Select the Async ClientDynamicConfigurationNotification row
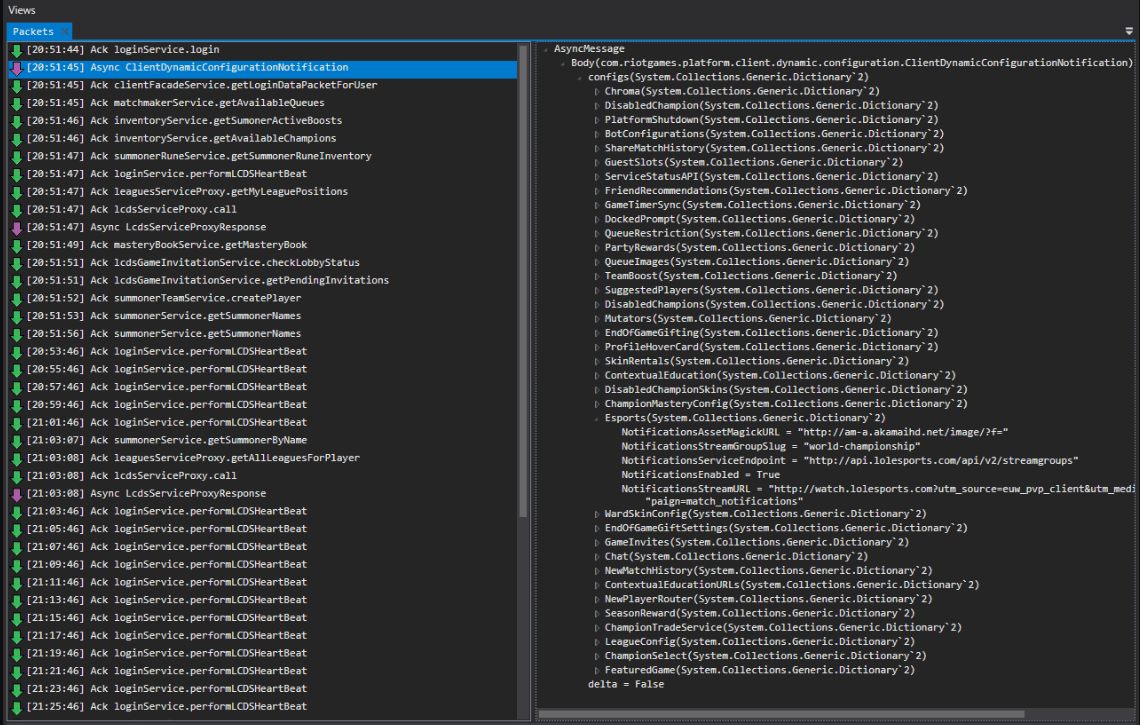Viewport: 1140px width, 725px height. (x=262, y=68)
